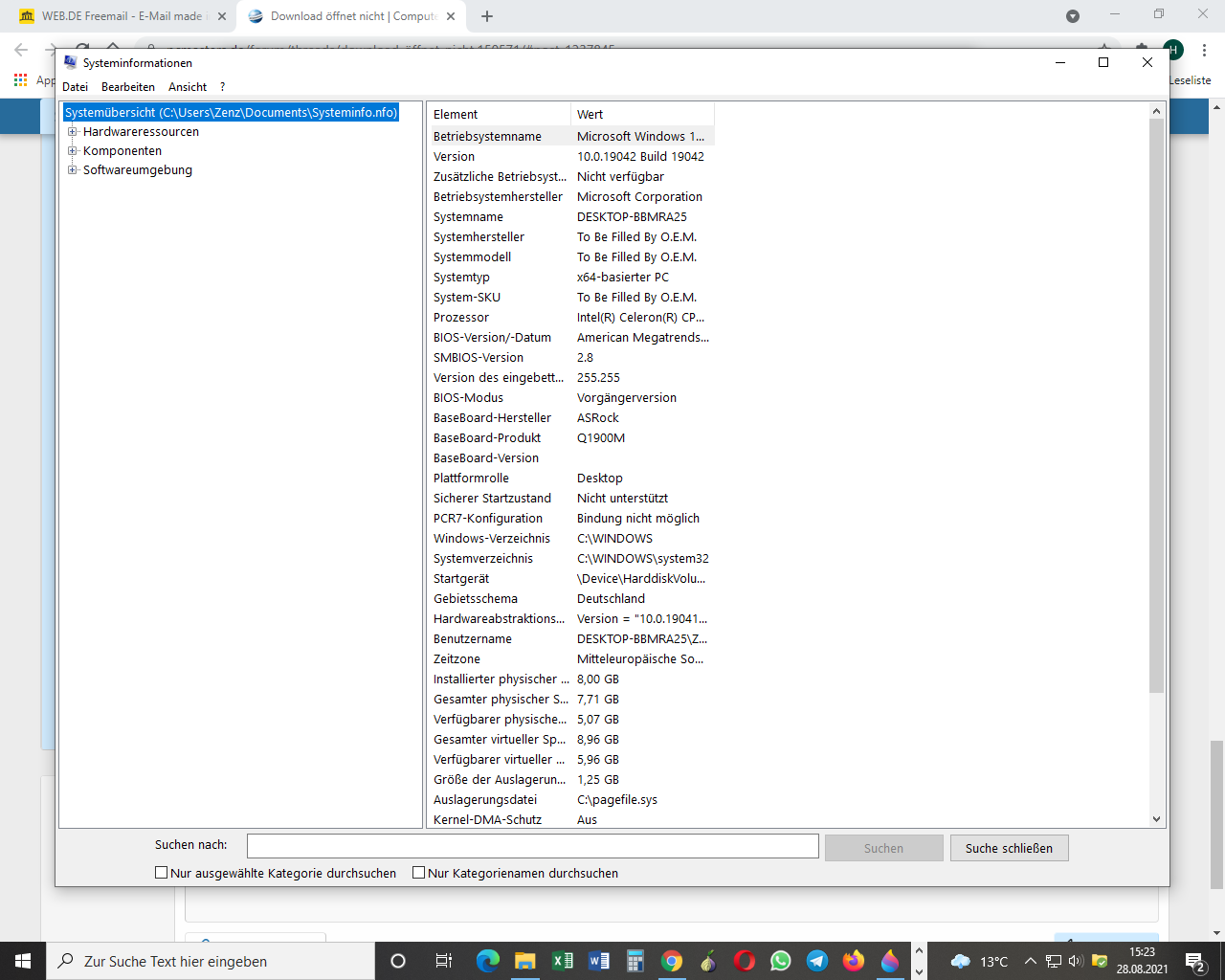Launch Firefox from the taskbar
1225x980 pixels.
854,961
